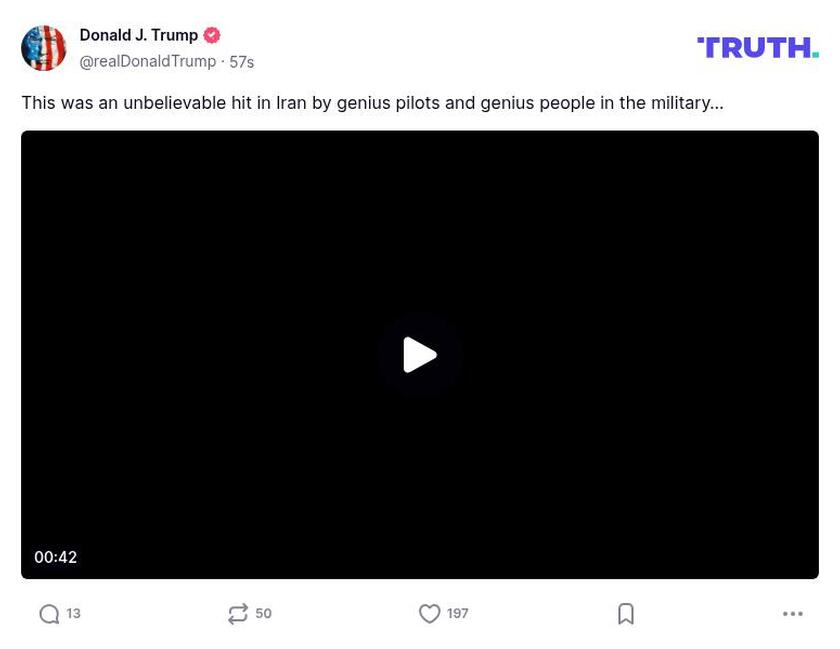Image resolution: width=840 pixels, height=649 pixels.
Task: Open Donald J. Trump's profile picture
Action: [x=44, y=46]
